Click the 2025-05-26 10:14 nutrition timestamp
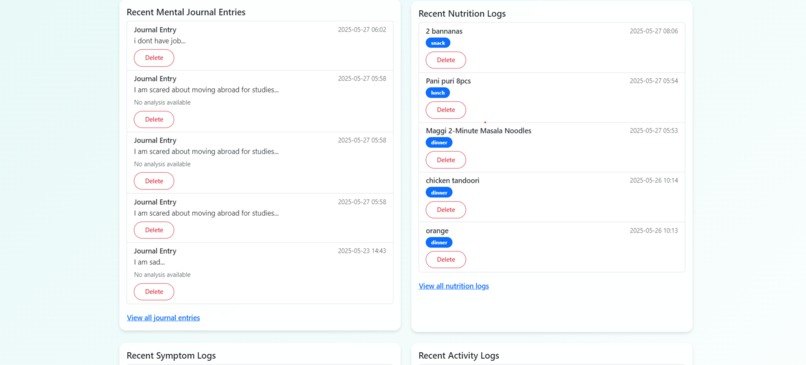This screenshot has width=806, height=365. pyautogui.click(x=654, y=180)
